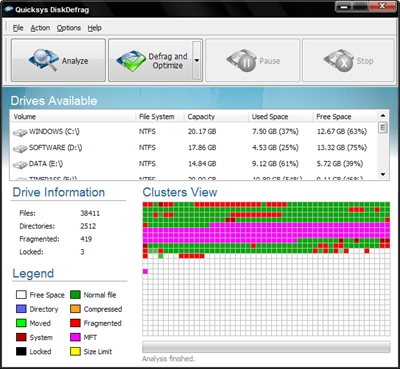Viewport: 400px width, 369px height.
Task: Click drive list scroll up arrow
Action: (x=383, y=116)
